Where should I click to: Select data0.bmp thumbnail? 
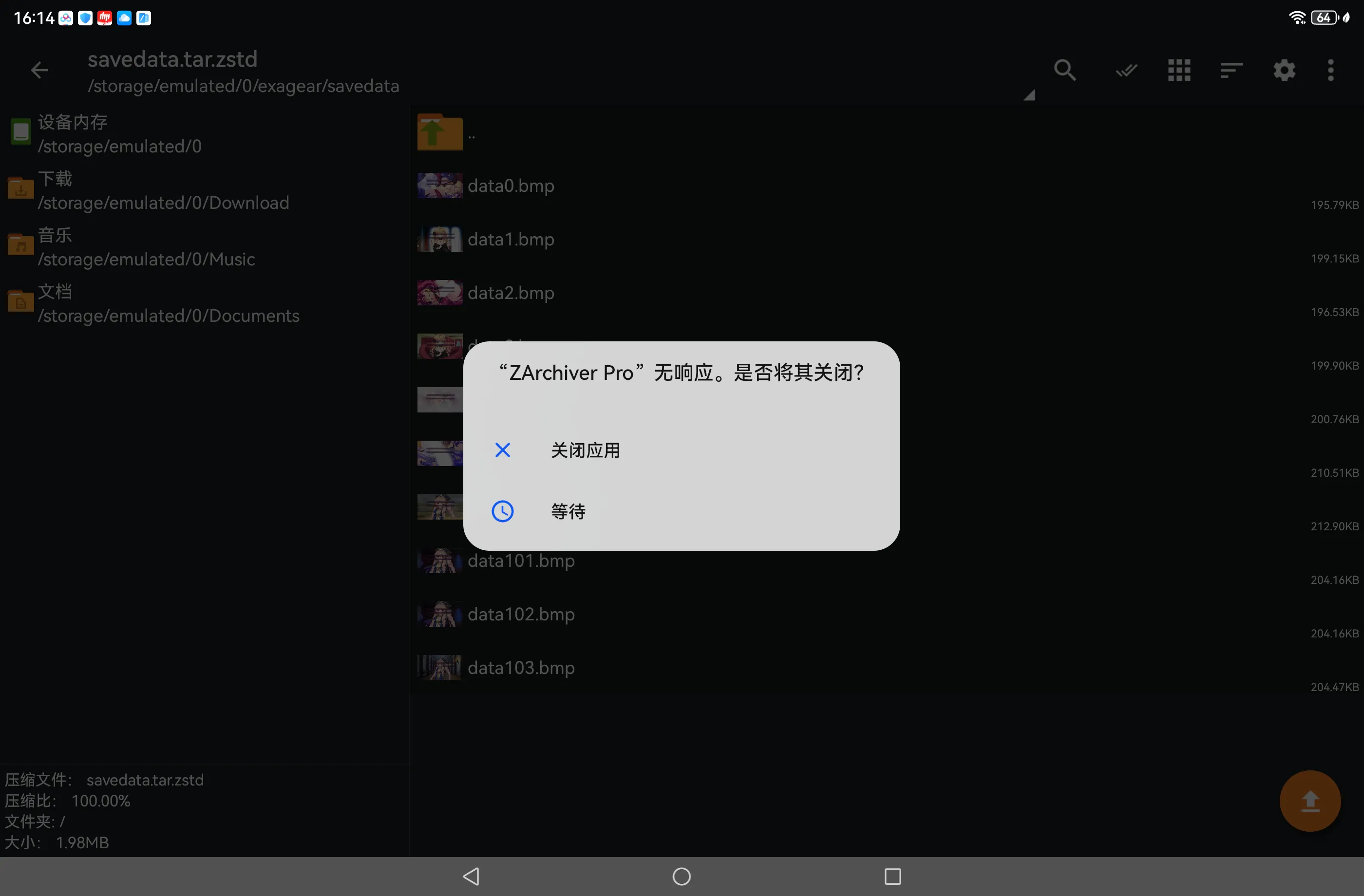point(439,186)
